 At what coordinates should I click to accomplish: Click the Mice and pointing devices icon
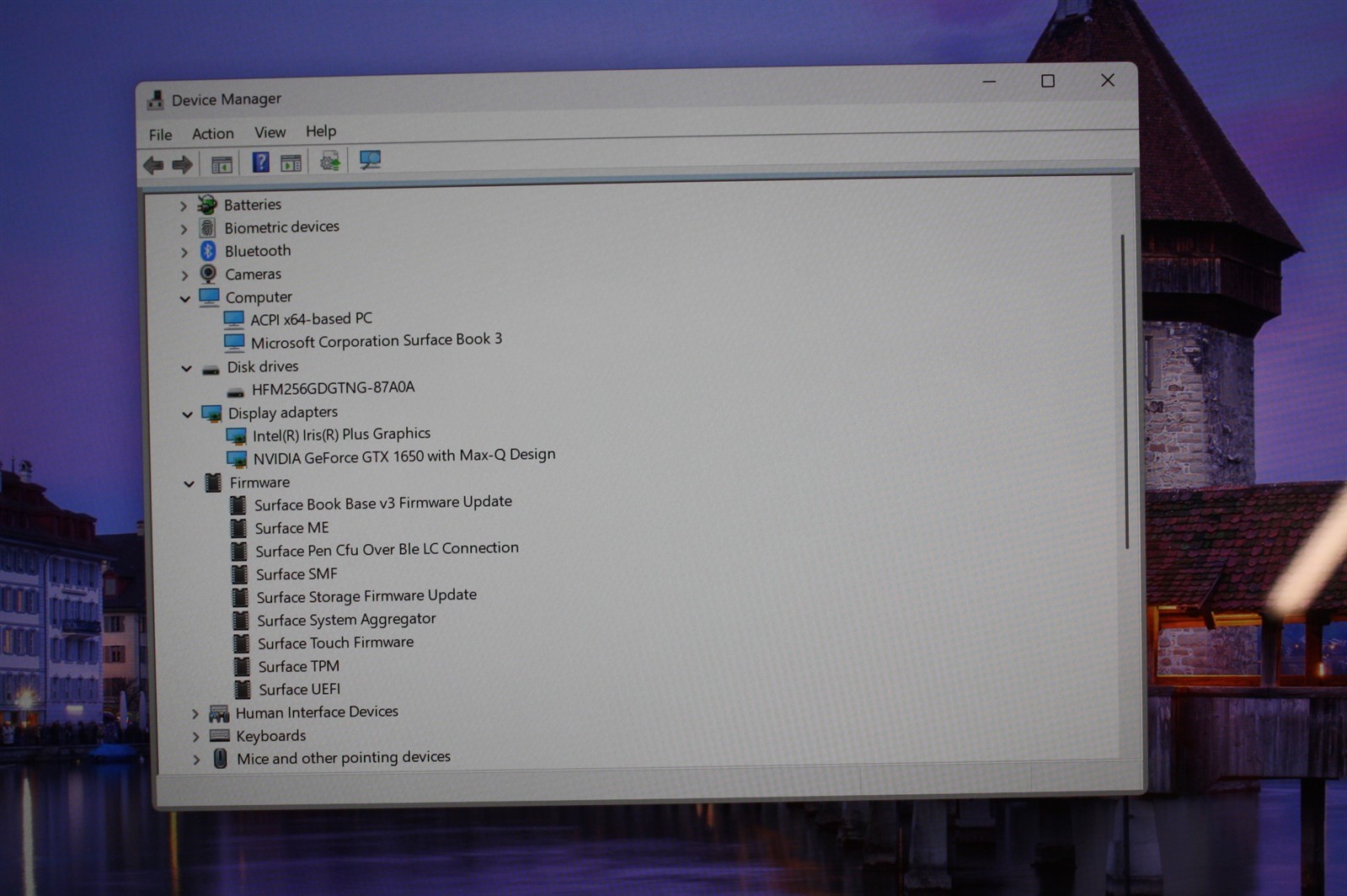pyautogui.click(x=220, y=759)
